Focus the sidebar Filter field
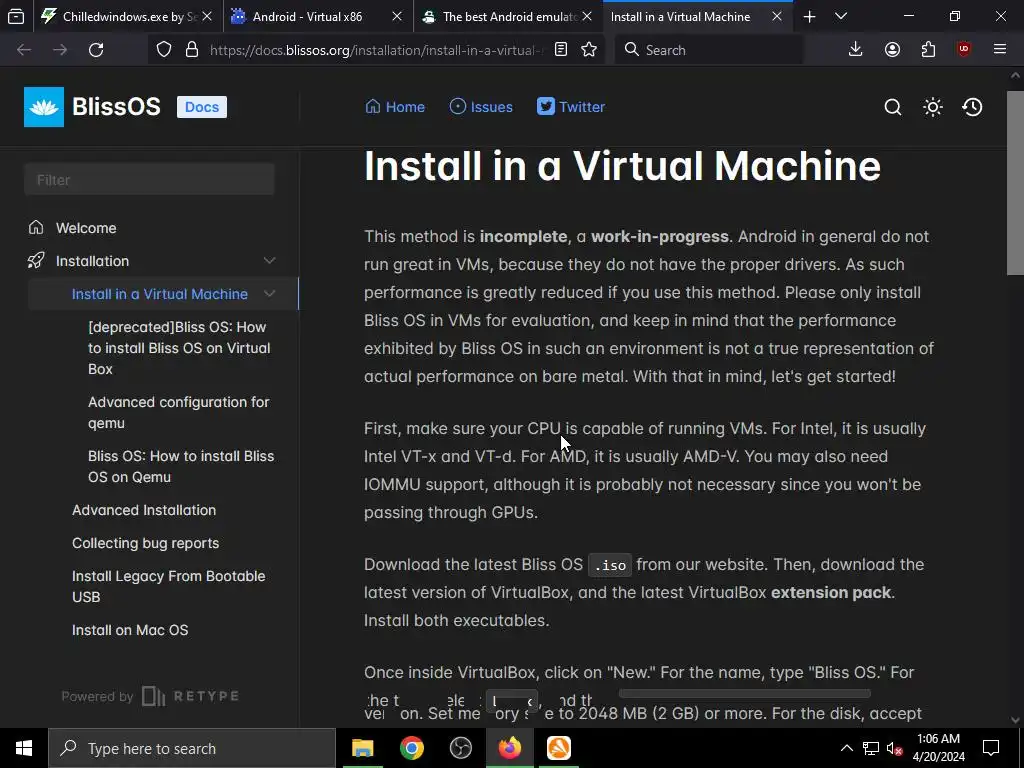 (x=149, y=180)
